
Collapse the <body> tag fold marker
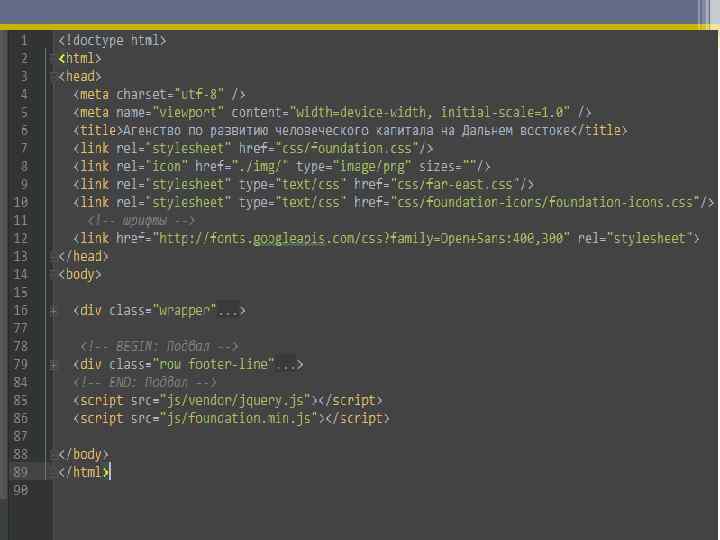(53, 275)
